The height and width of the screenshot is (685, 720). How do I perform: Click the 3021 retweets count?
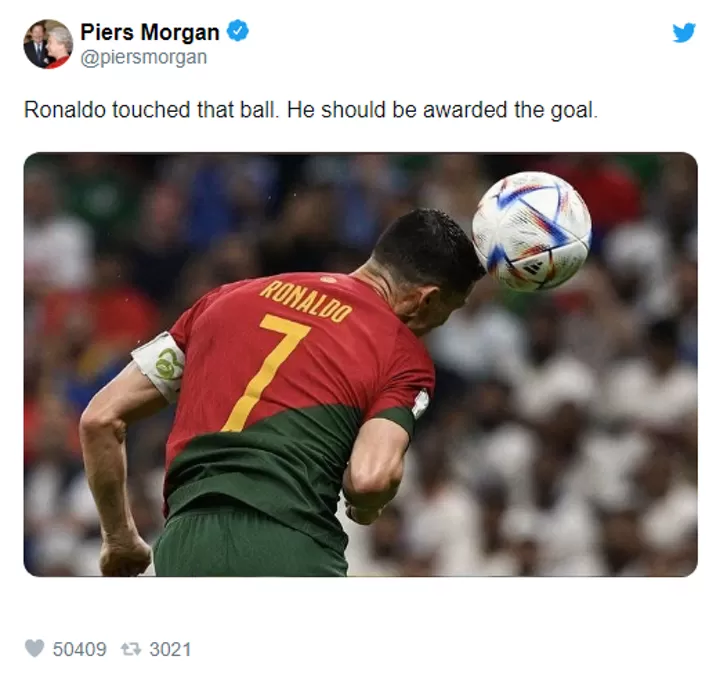[170, 649]
